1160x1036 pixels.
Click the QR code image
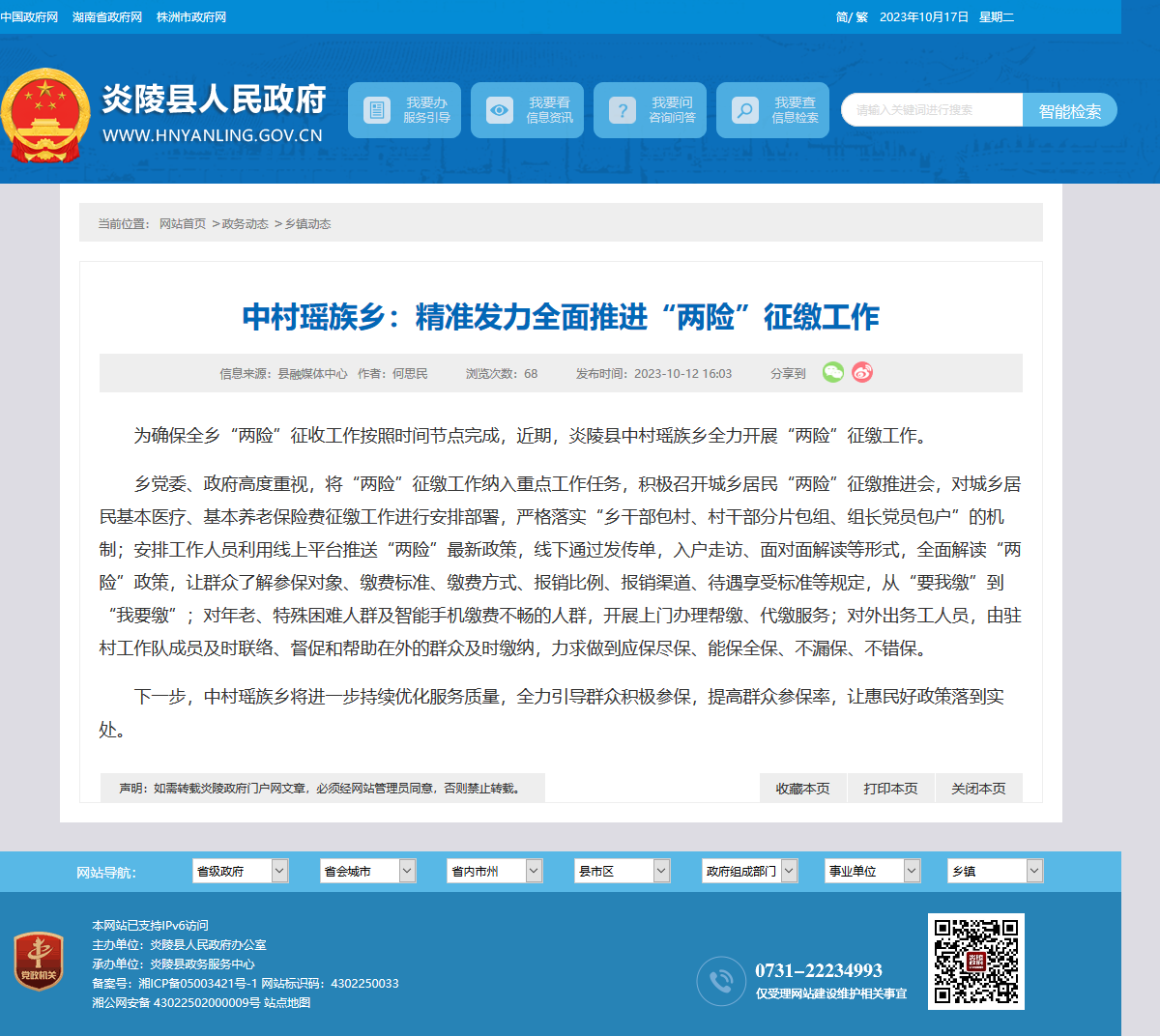976,962
